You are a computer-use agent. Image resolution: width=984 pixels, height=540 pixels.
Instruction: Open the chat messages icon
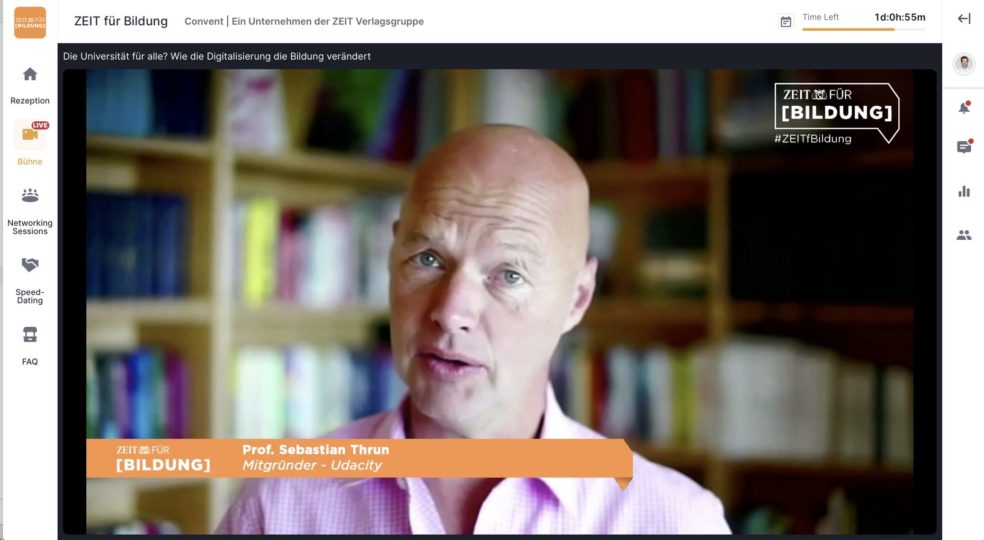click(964, 147)
